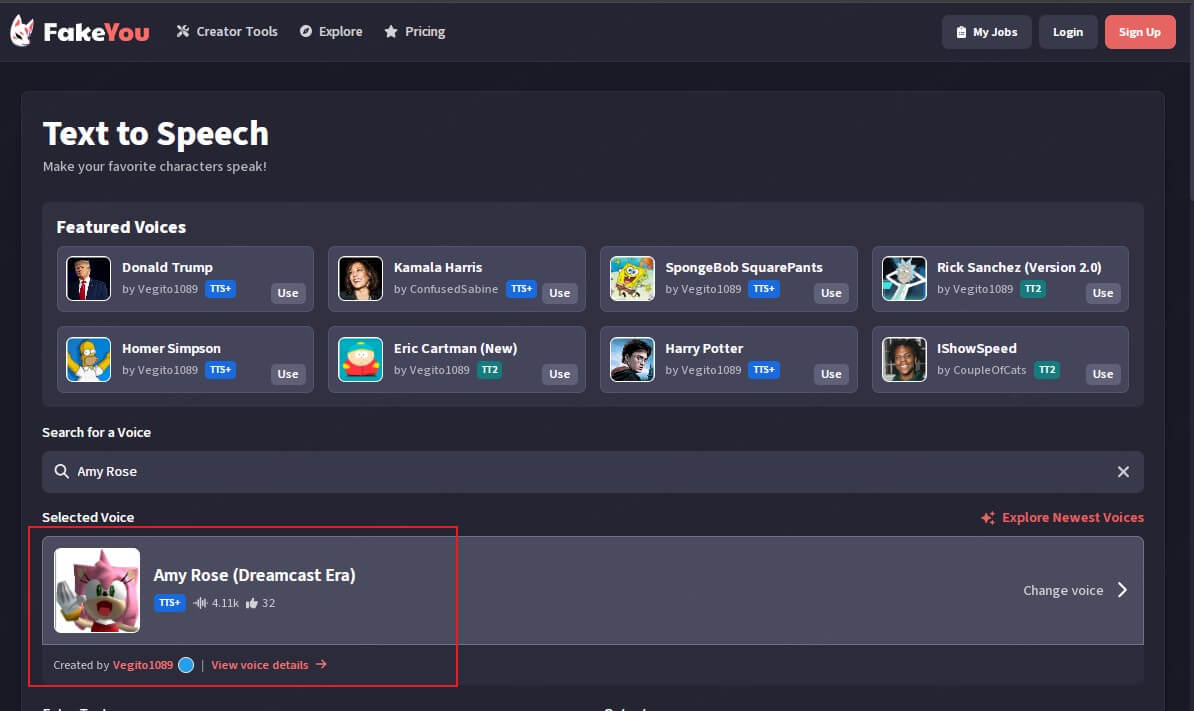Click the Amy Rose voice thumbnail
The image size is (1194, 711).
(97, 591)
